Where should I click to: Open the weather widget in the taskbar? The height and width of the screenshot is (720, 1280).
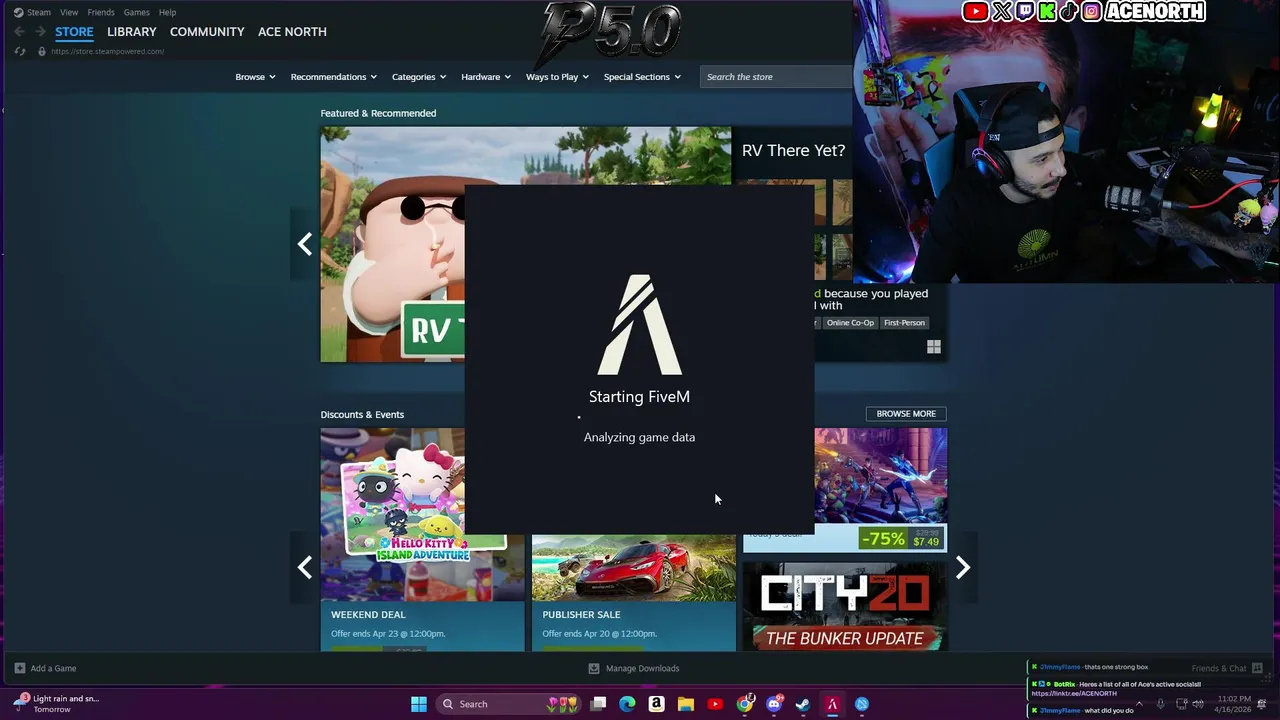[x=56, y=704]
